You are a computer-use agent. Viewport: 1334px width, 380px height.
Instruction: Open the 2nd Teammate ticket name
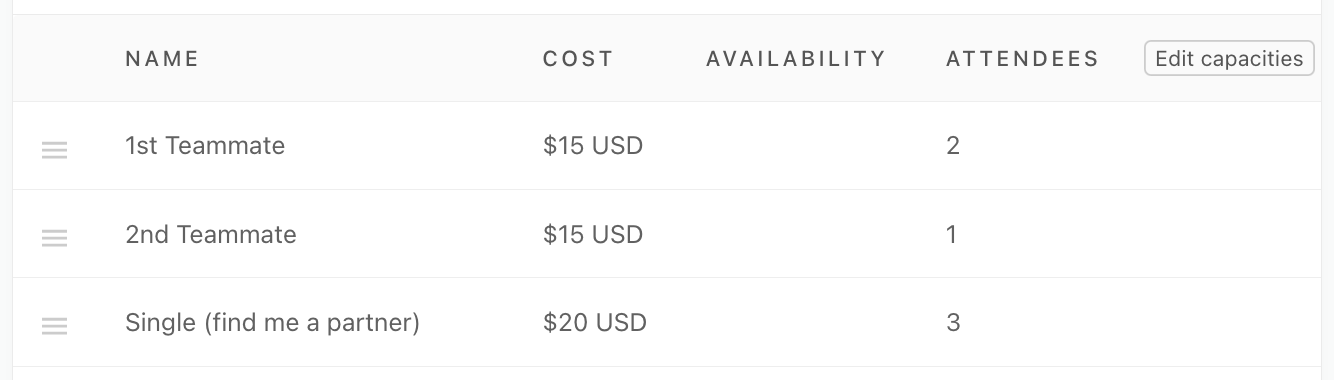[x=211, y=235]
